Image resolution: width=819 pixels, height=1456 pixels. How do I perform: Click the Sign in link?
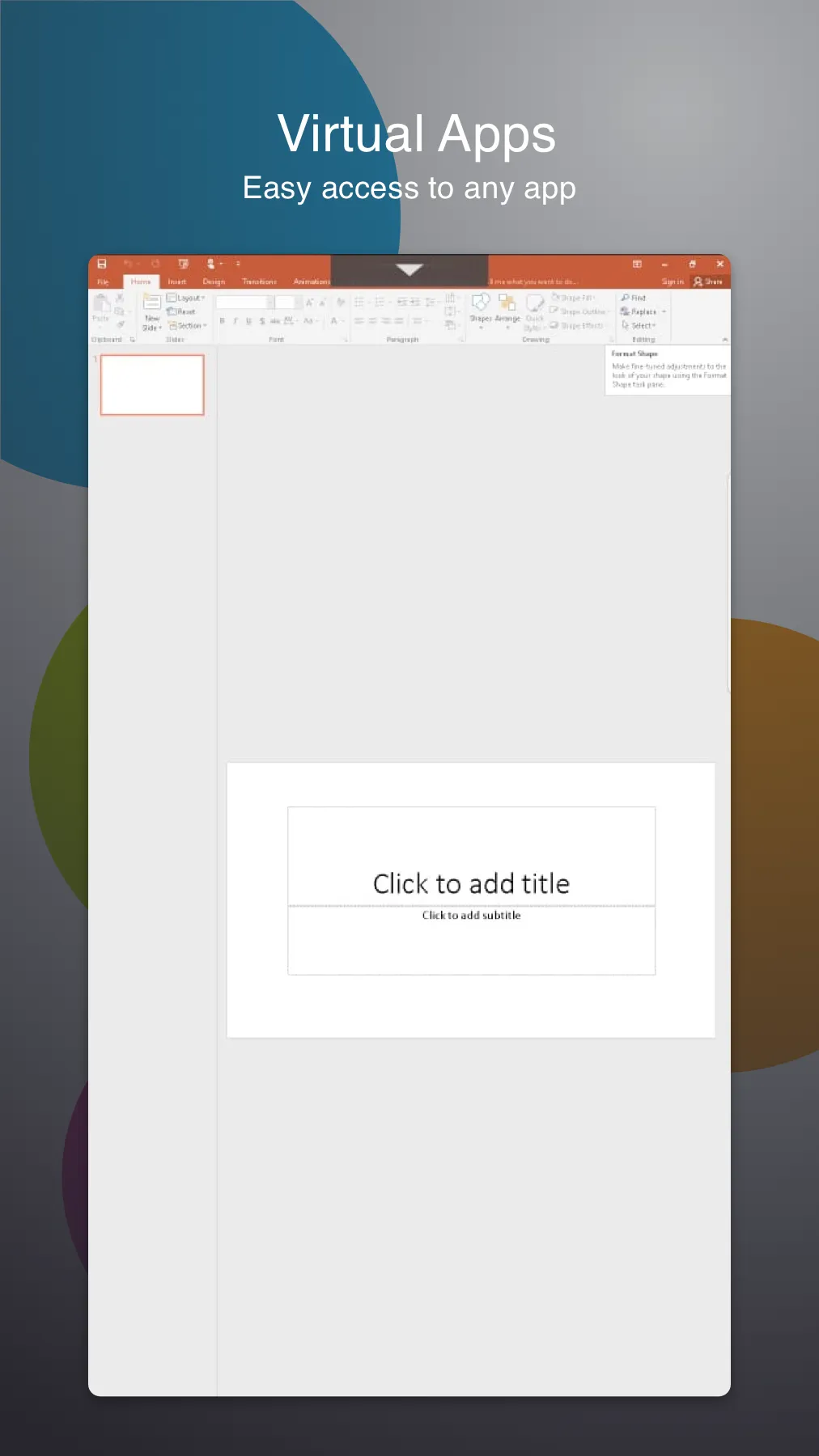click(673, 281)
